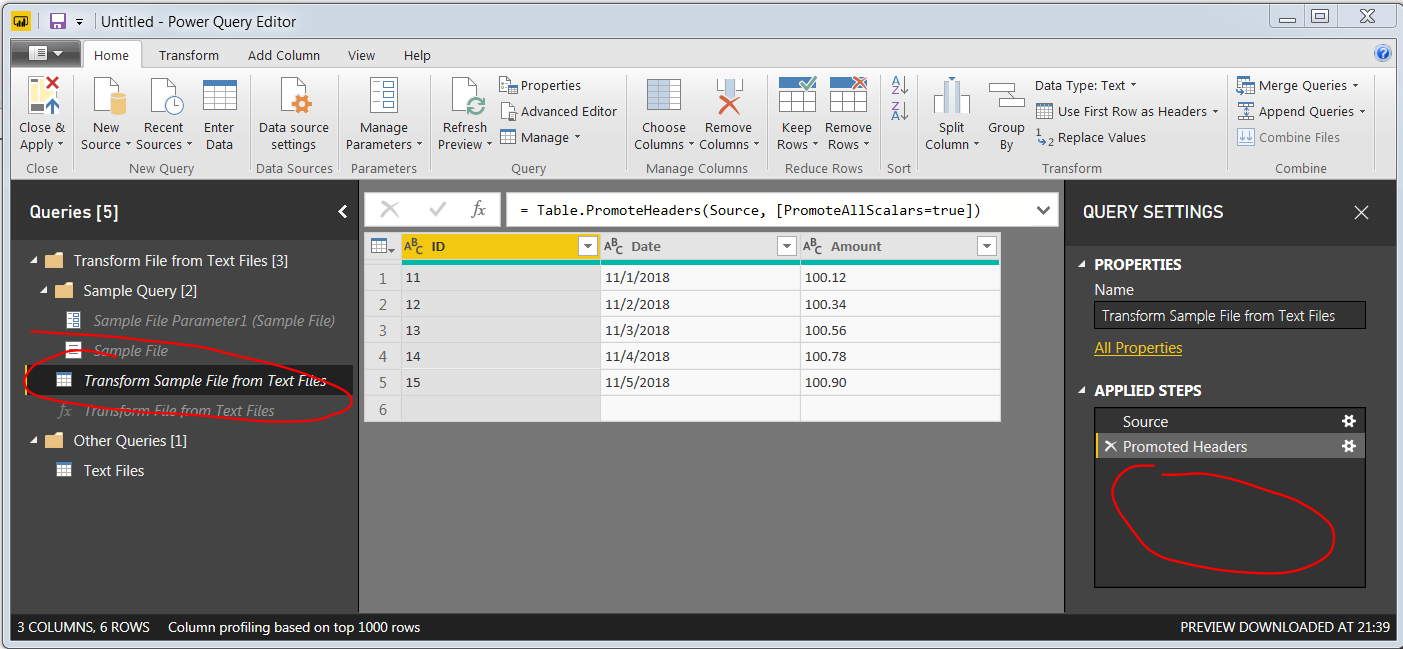Switch to the Transform tab
The width and height of the screenshot is (1403, 649).
[x=189, y=56]
